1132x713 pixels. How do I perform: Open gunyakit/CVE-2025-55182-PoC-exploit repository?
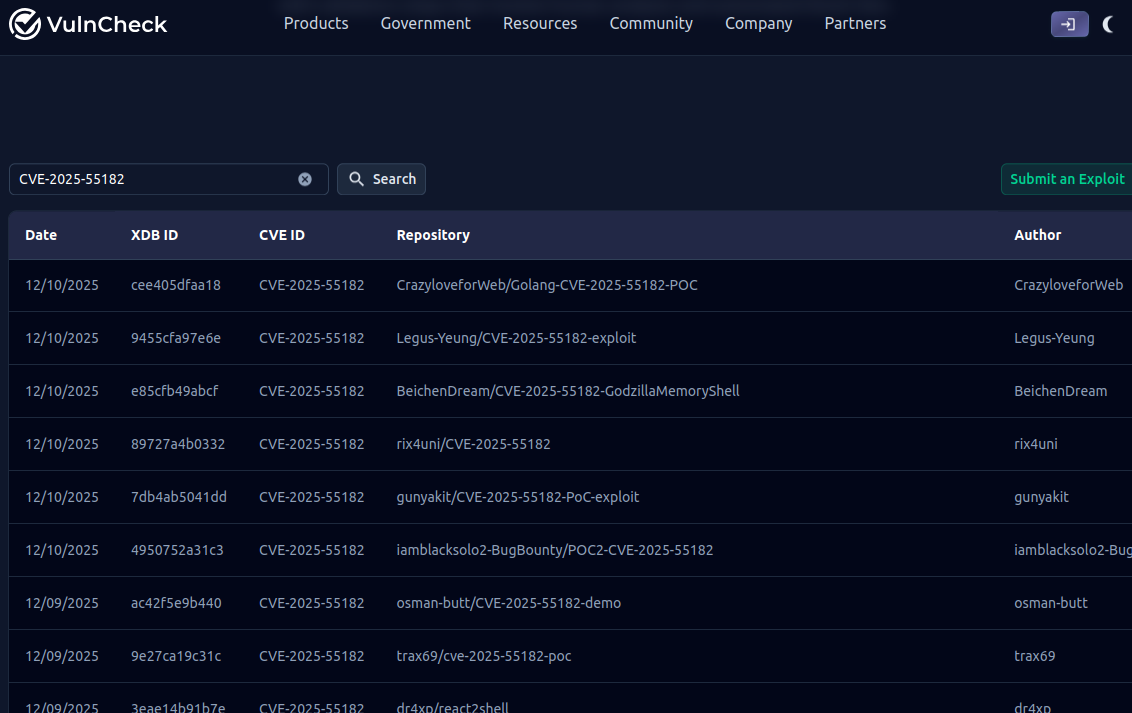518,497
